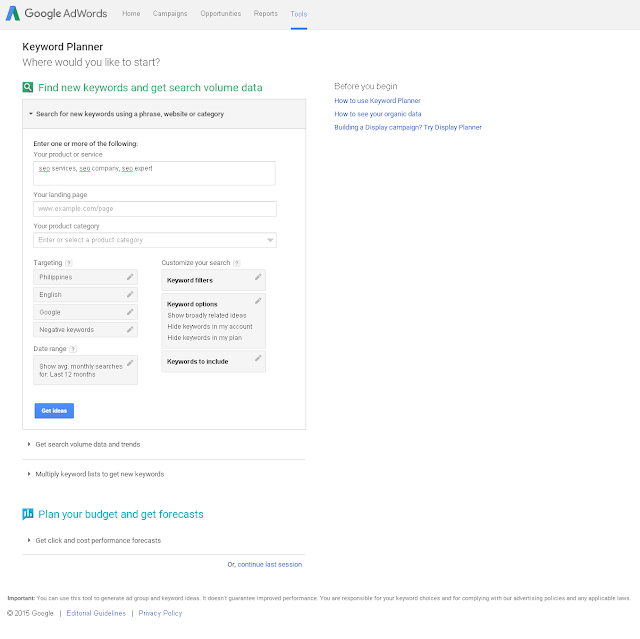Open the product category dropdown arrow
The height and width of the screenshot is (639, 640).
[x=270, y=240]
